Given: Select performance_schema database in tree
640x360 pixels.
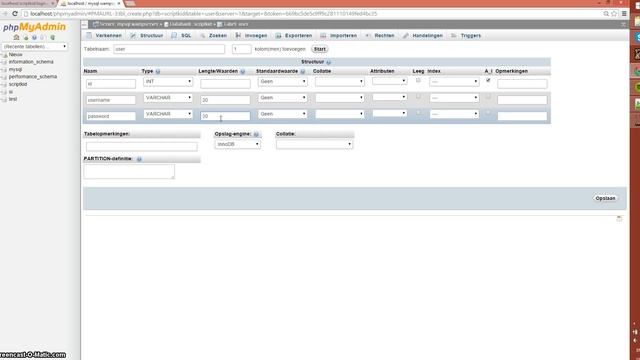Looking at the screenshot, I should point(33,77).
